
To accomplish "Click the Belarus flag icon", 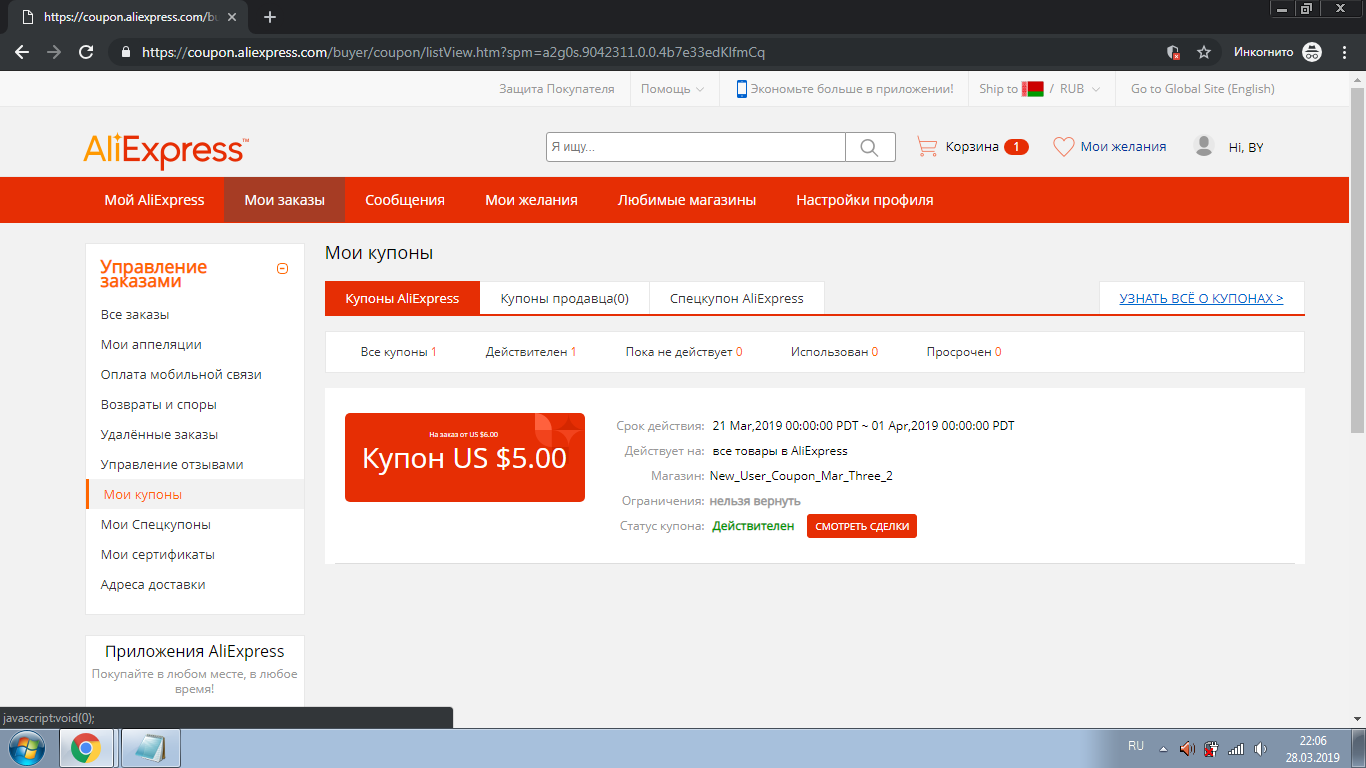I will click(x=1033, y=89).
